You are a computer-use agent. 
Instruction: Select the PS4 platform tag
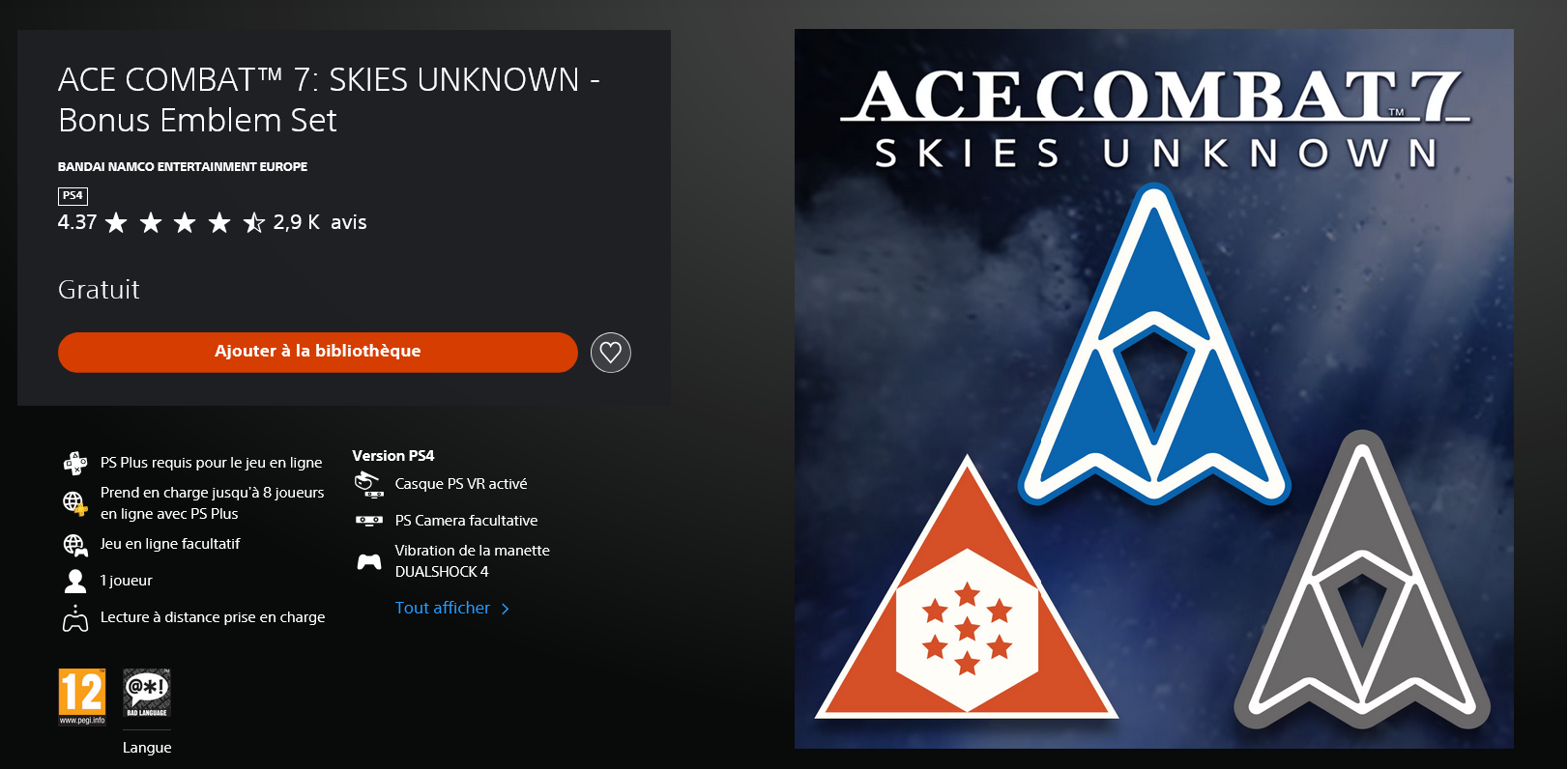click(x=73, y=196)
